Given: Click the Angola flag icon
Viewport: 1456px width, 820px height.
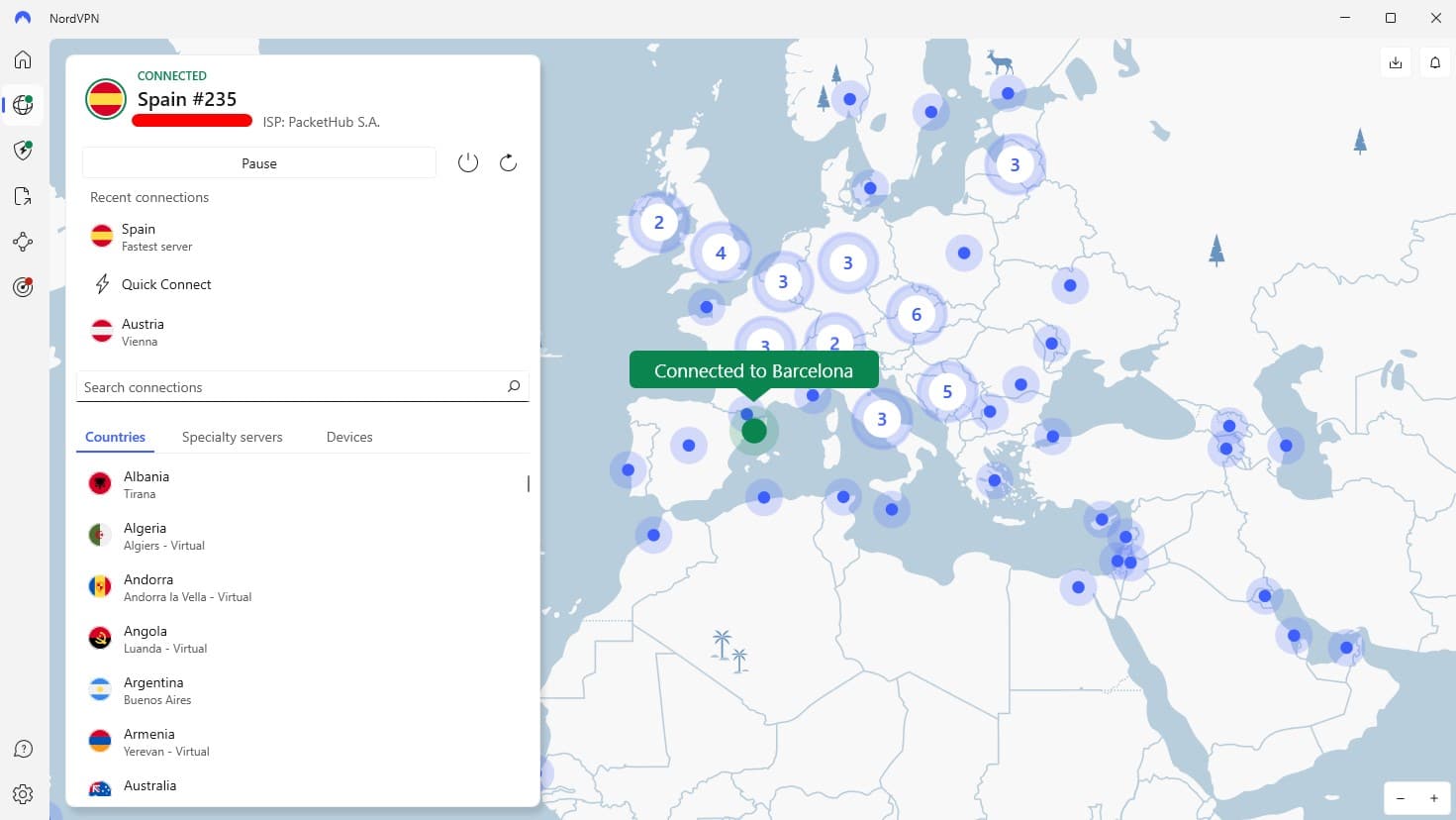Looking at the screenshot, I should click(x=100, y=638).
